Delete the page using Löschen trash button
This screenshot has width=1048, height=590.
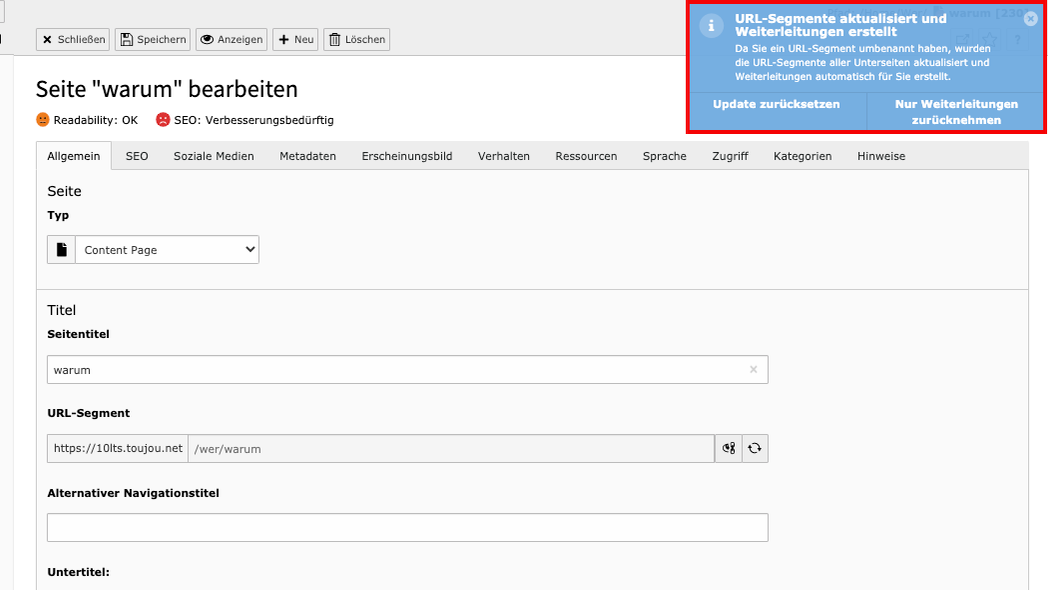click(x=356, y=39)
